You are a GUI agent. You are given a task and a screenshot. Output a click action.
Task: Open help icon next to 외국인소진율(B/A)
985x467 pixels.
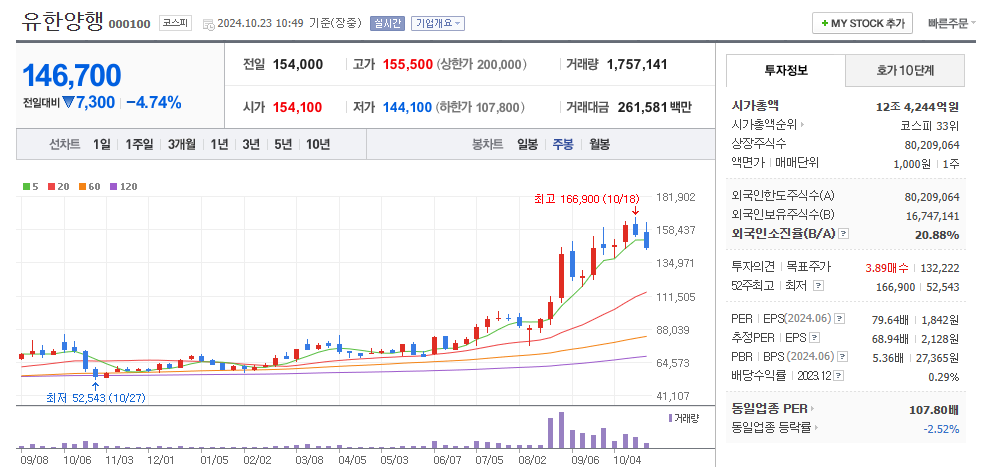pyautogui.click(x=844, y=234)
